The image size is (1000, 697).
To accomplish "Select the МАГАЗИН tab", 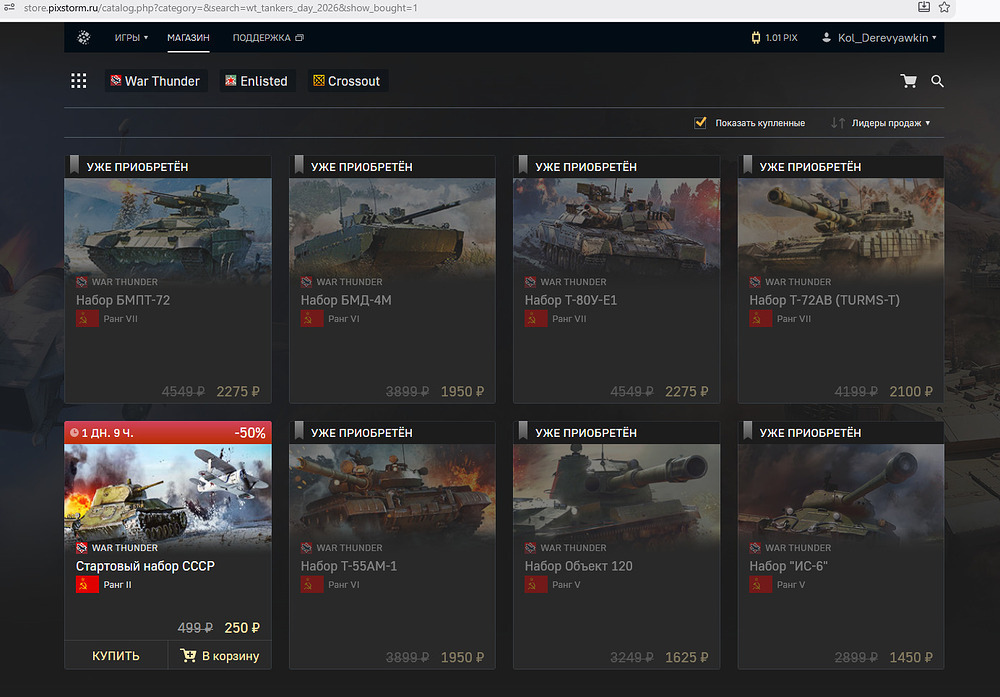I will coord(188,38).
